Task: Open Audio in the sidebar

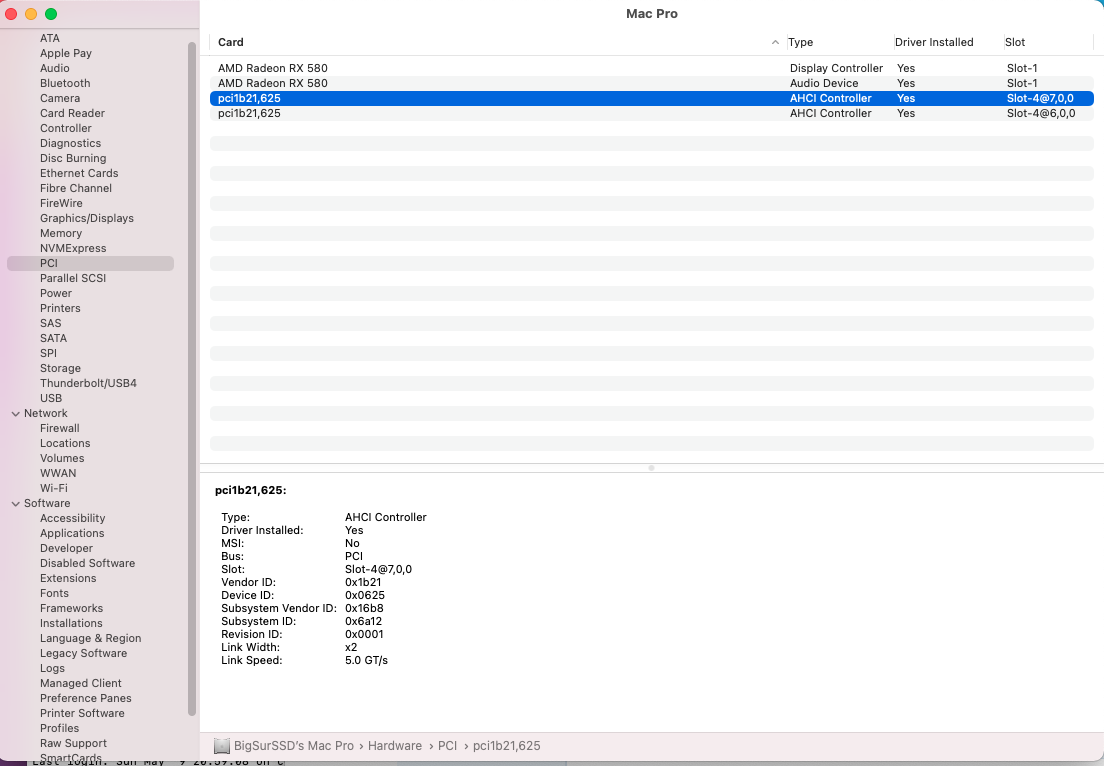Action: 55,68
